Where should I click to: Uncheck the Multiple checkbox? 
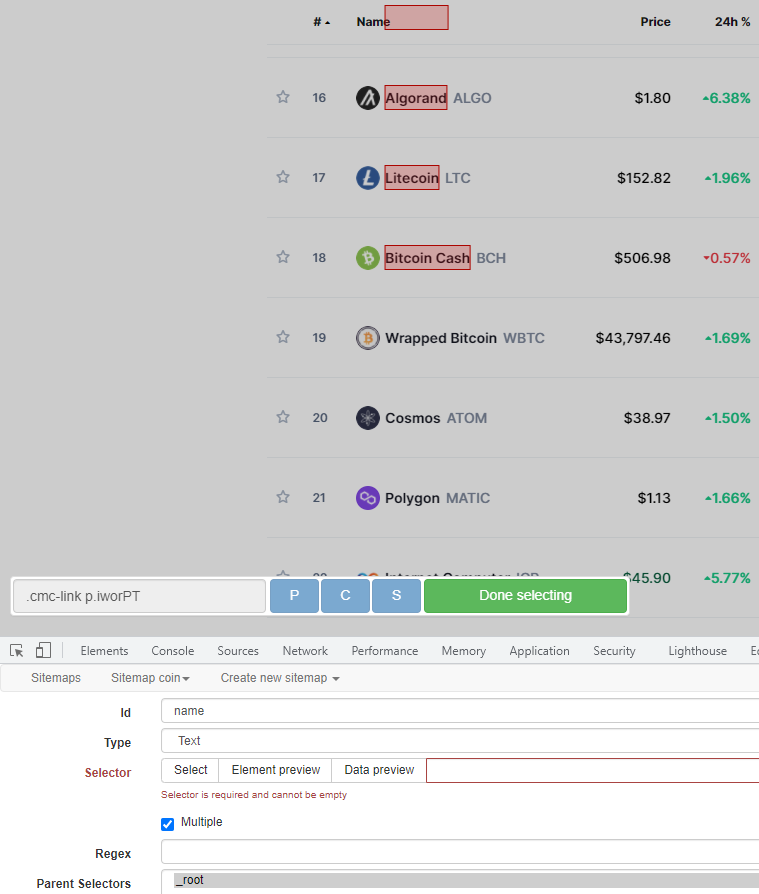[x=167, y=824]
